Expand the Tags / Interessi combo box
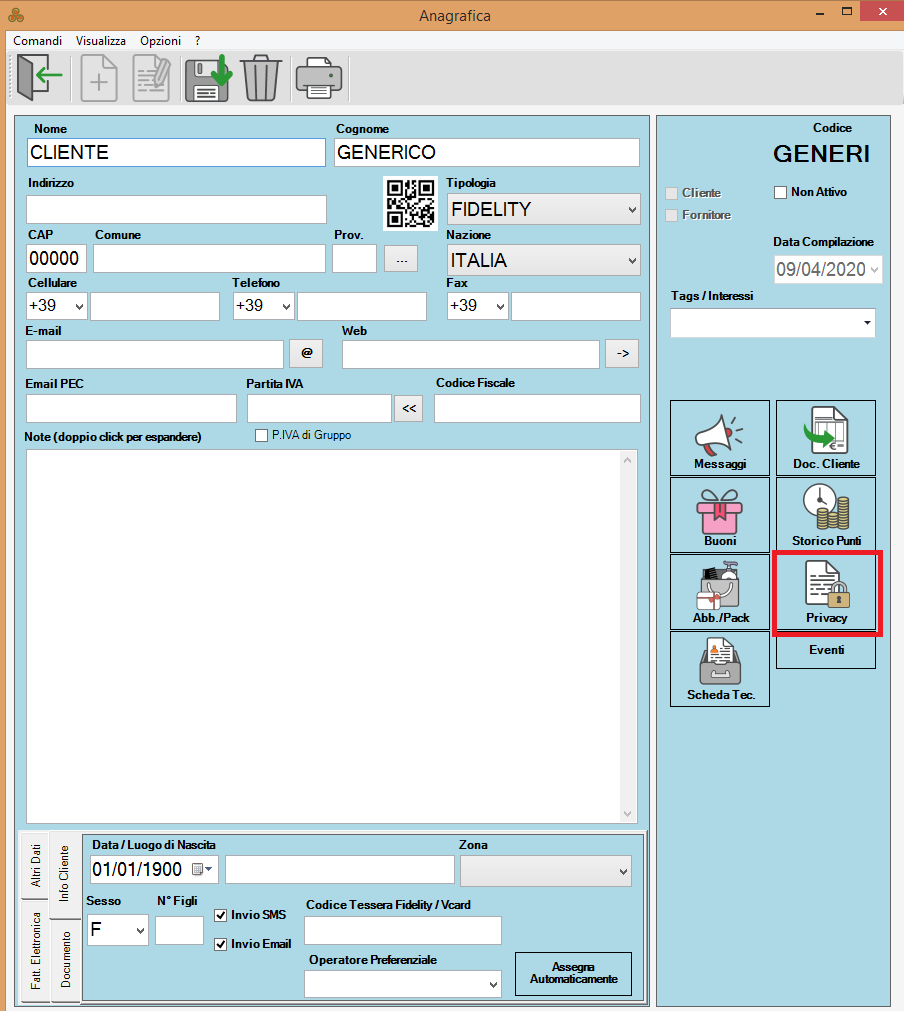Screen dimensions: 904x1011 (772, 323)
